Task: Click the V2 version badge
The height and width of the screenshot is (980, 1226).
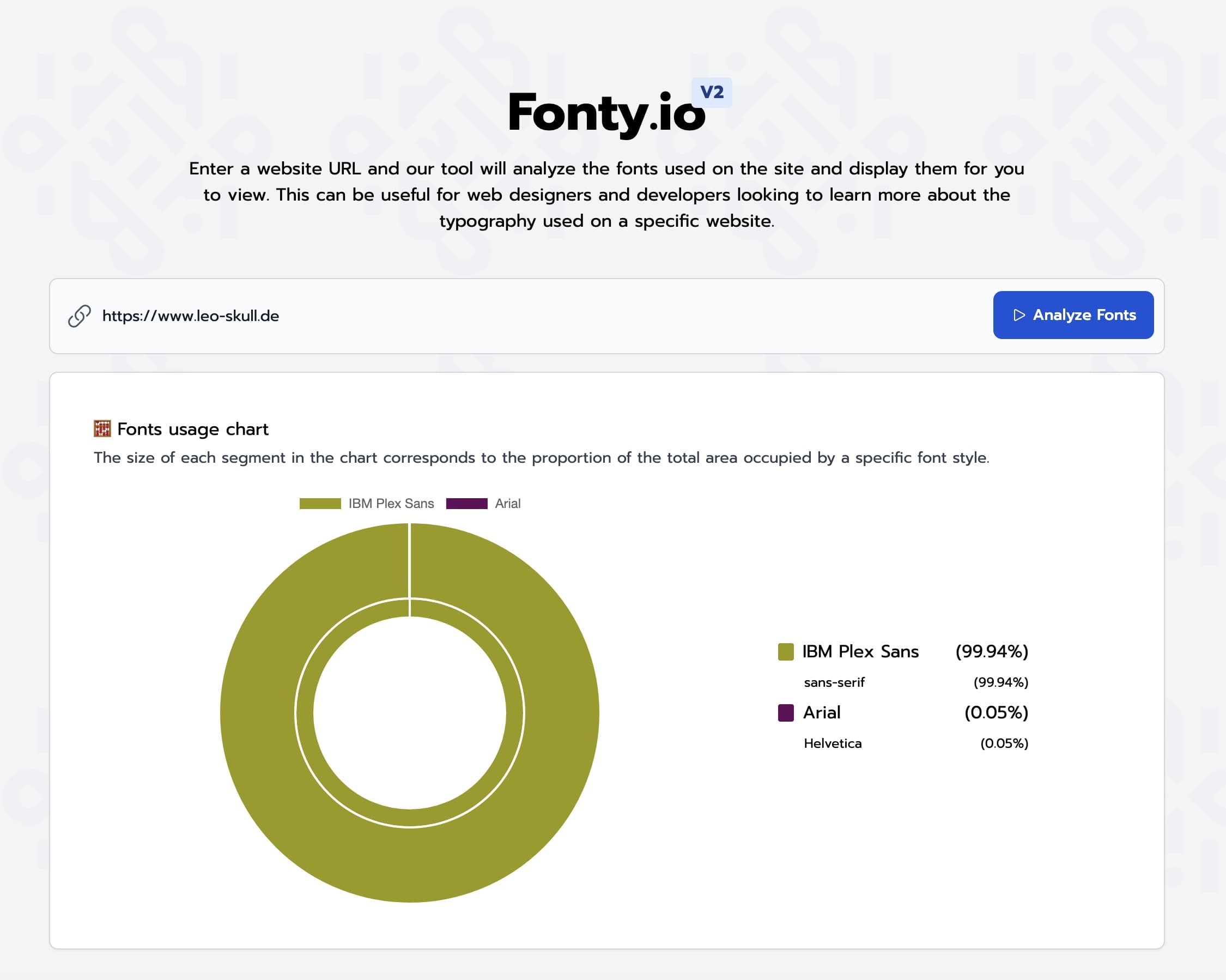Action: (x=712, y=92)
